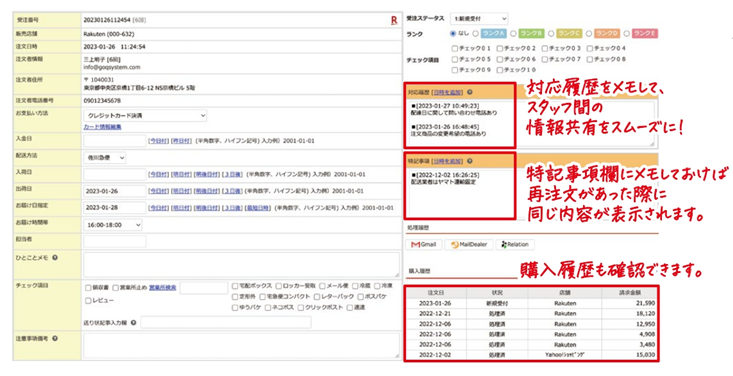Viewport: 733px width, 376px height.
Task: Click purchase history date 2022-12-21
Action: pos(435,314)
